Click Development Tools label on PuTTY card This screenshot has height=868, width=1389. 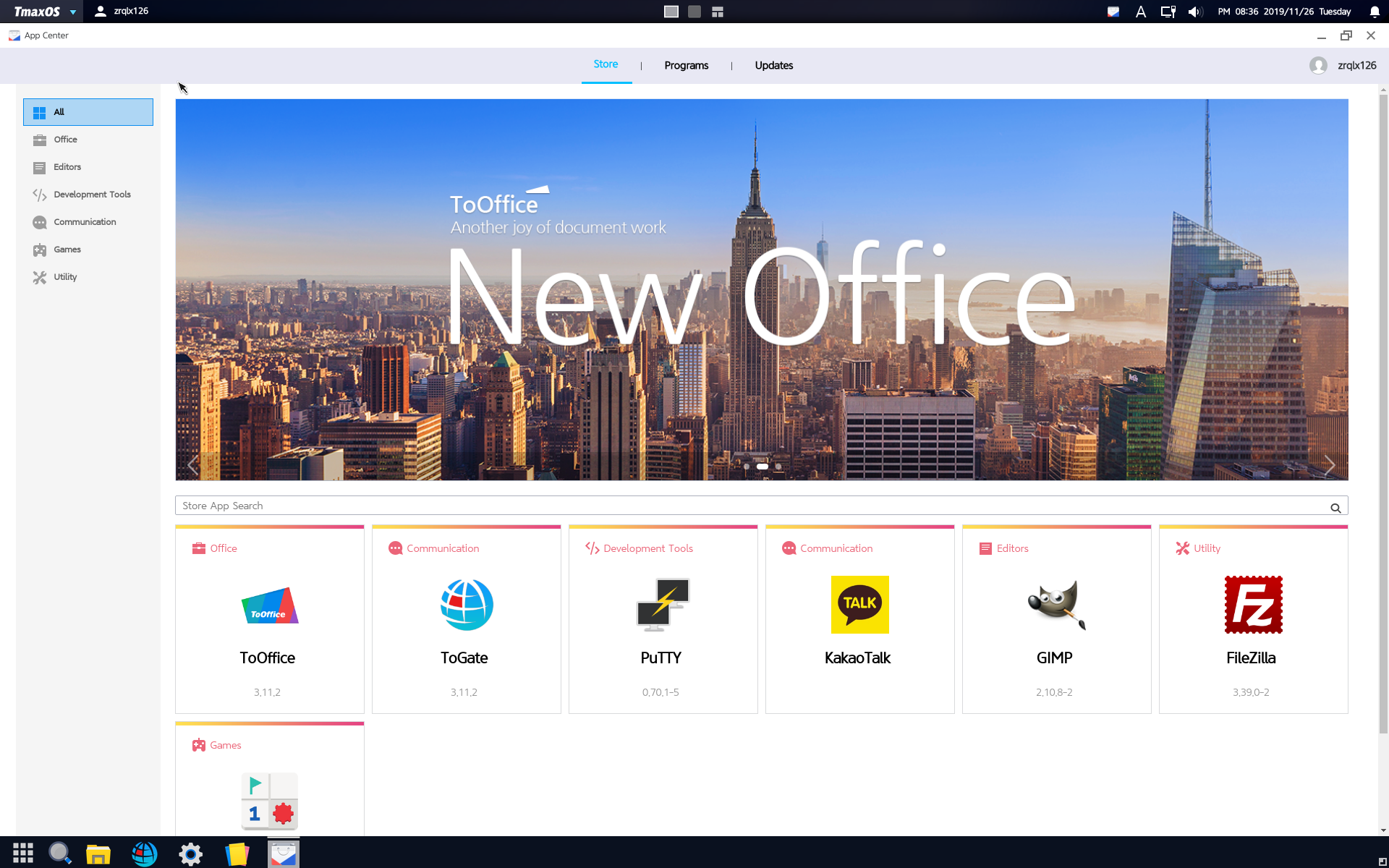pos(648,548)
